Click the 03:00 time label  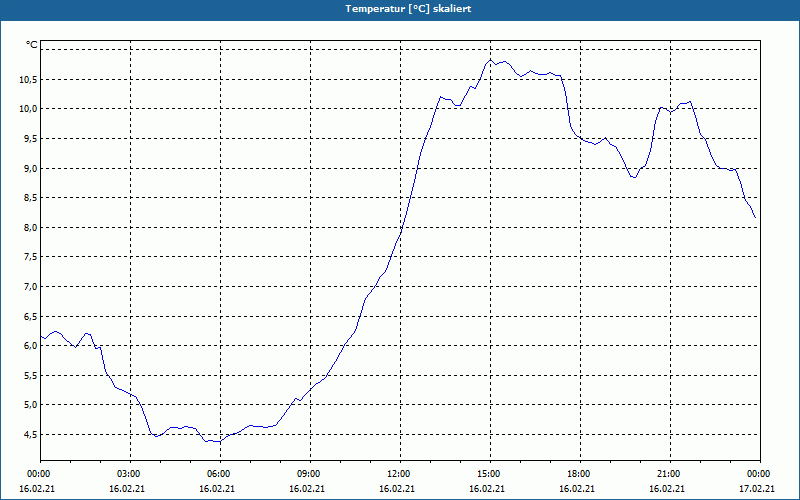[x=128, y=473]
